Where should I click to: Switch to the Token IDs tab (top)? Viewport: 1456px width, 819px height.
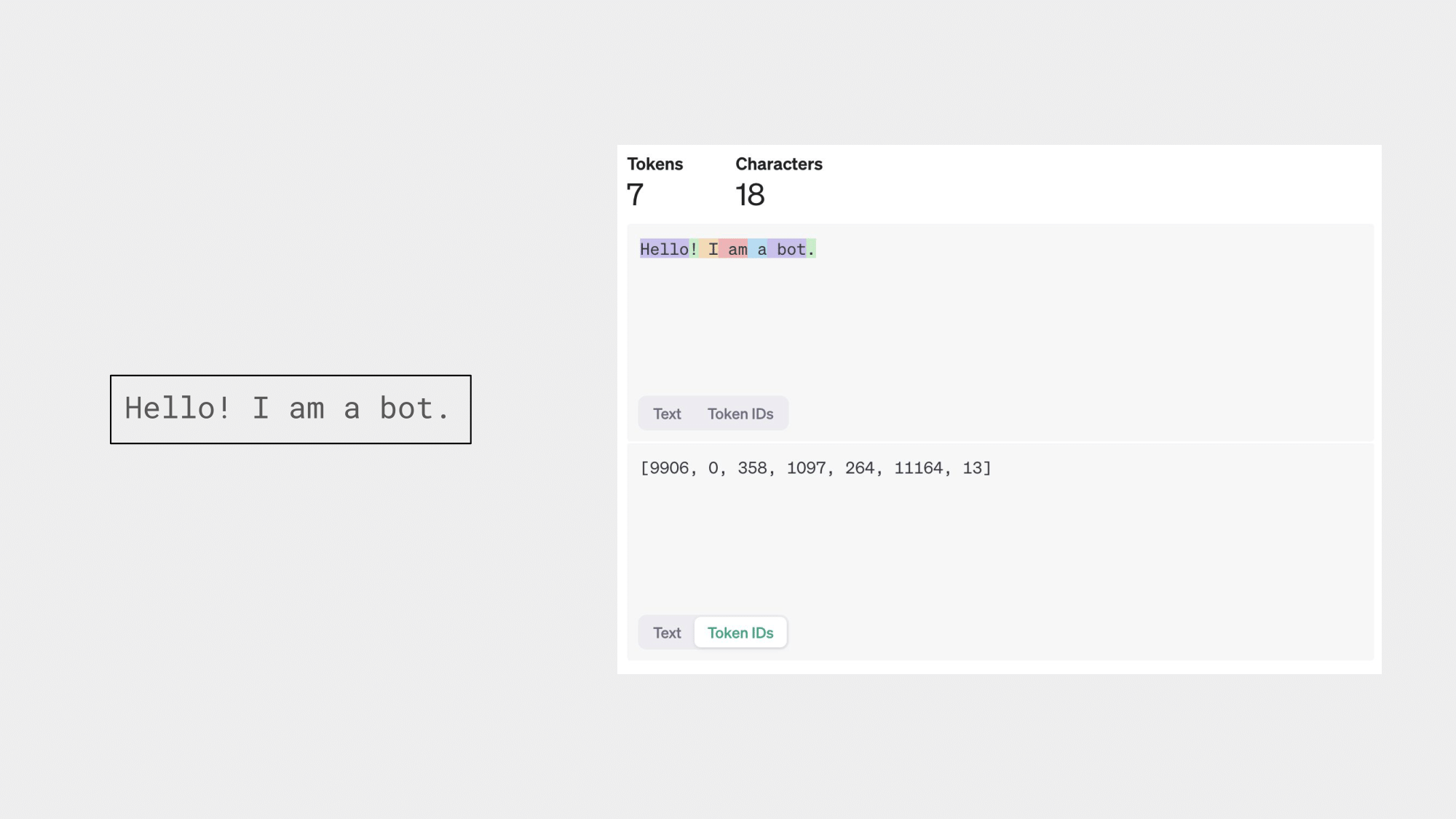point(740,413)
